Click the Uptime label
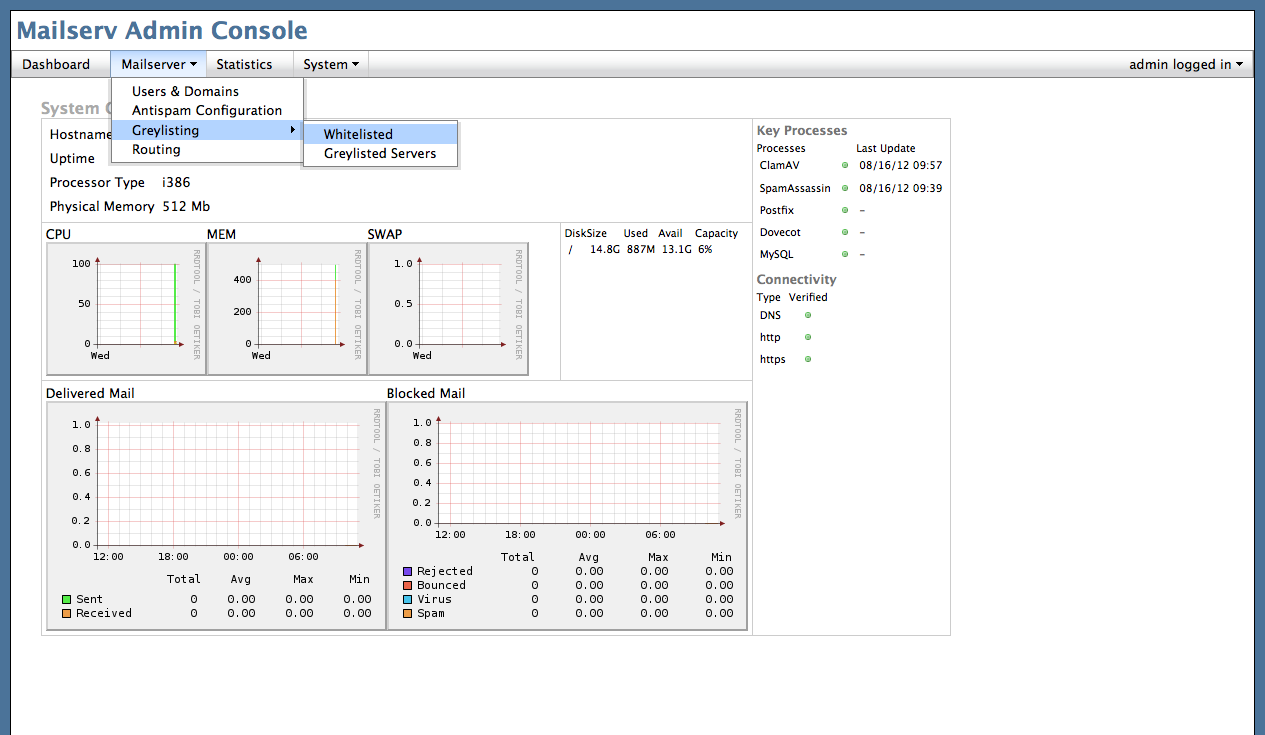This screenshot has width=1265, height=735. coord(72,158)
